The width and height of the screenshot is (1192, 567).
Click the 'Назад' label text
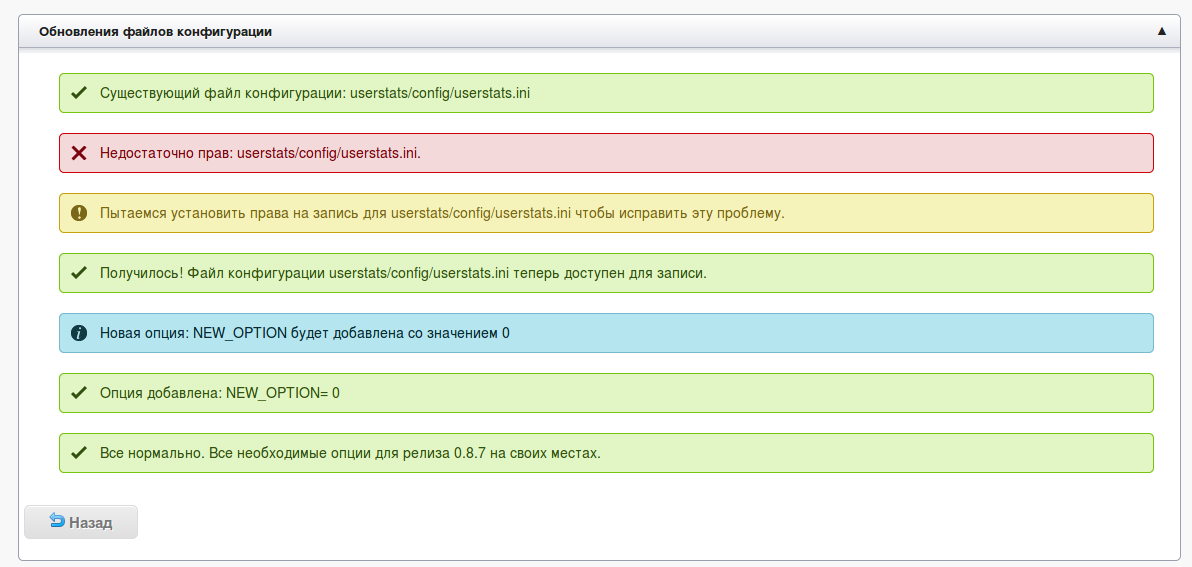pyautogui.click(x=90, y=523)
